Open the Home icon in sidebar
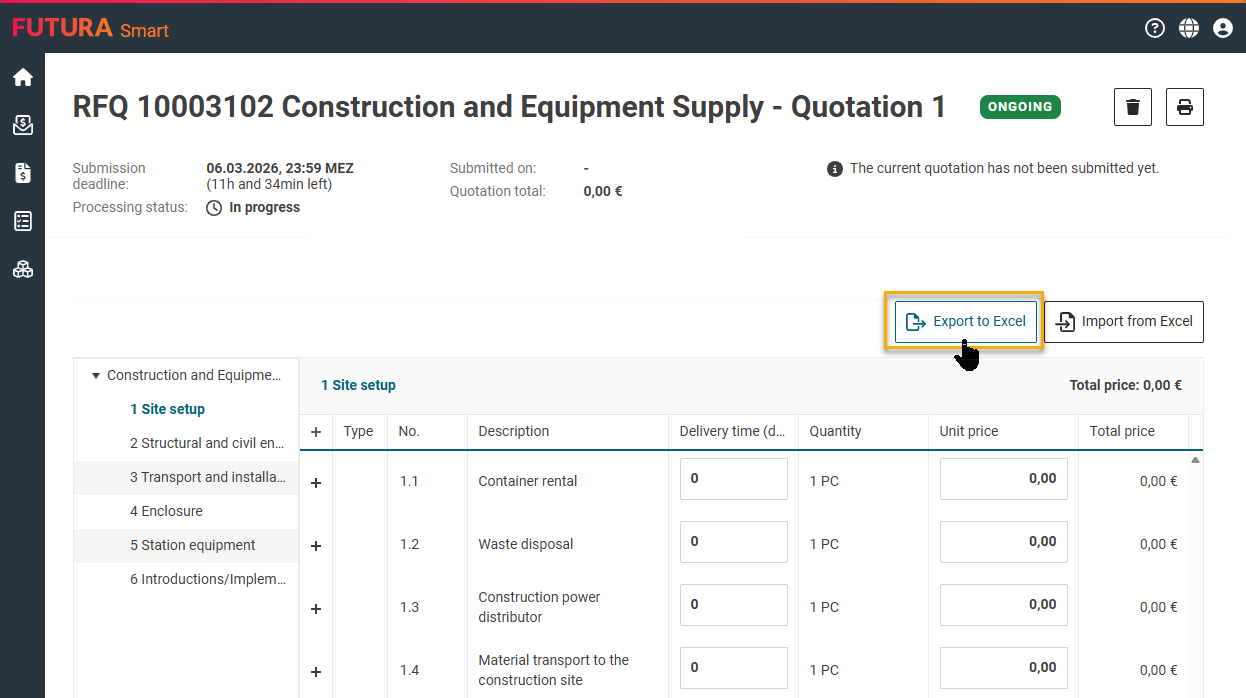Screen dimensions: 1246x698 point(22,78)
